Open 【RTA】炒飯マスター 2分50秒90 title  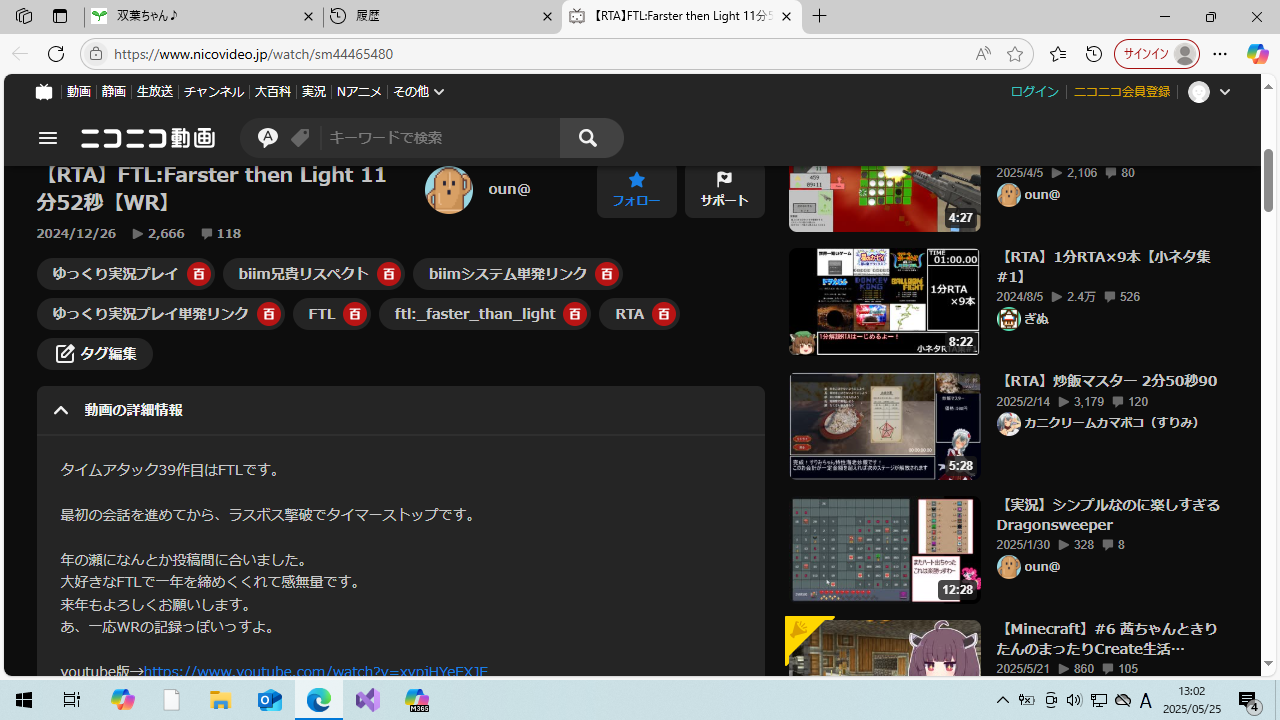[1107, 381]
